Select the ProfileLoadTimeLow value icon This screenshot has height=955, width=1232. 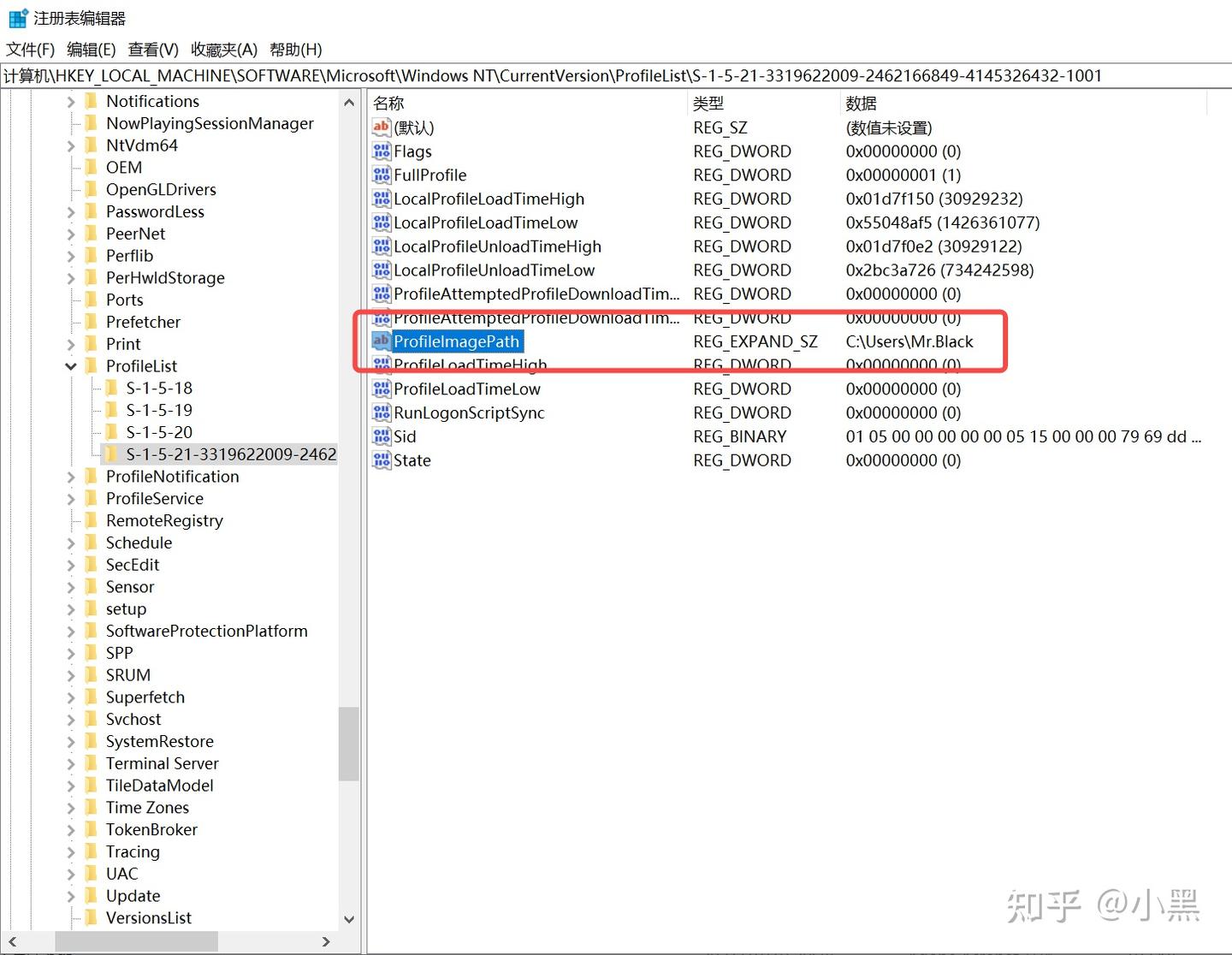382,389
